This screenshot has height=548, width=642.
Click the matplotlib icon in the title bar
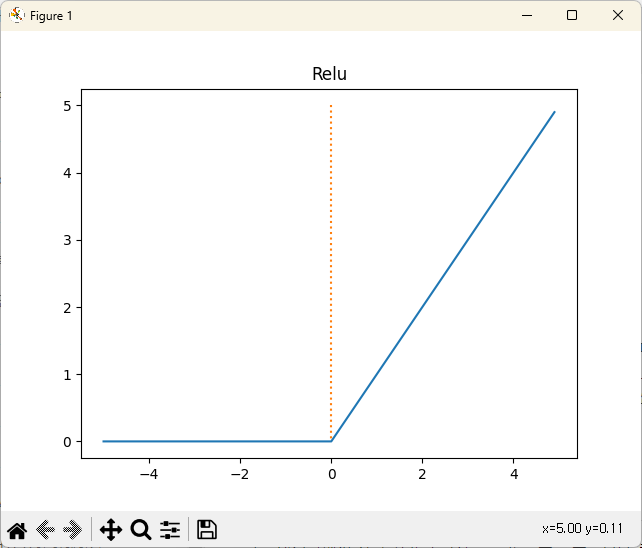16,15
